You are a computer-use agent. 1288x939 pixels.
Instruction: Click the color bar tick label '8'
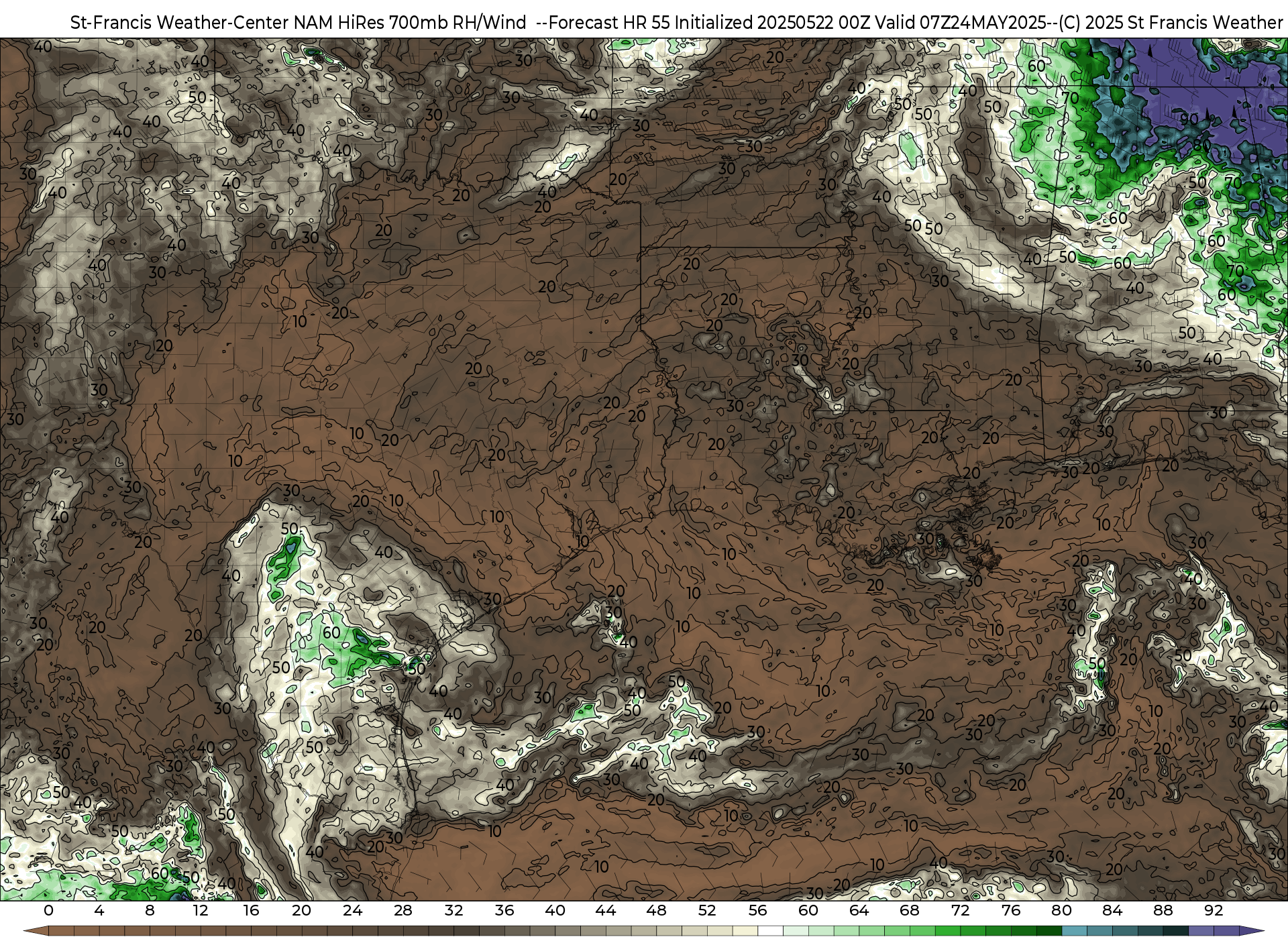tap(150, 910)
